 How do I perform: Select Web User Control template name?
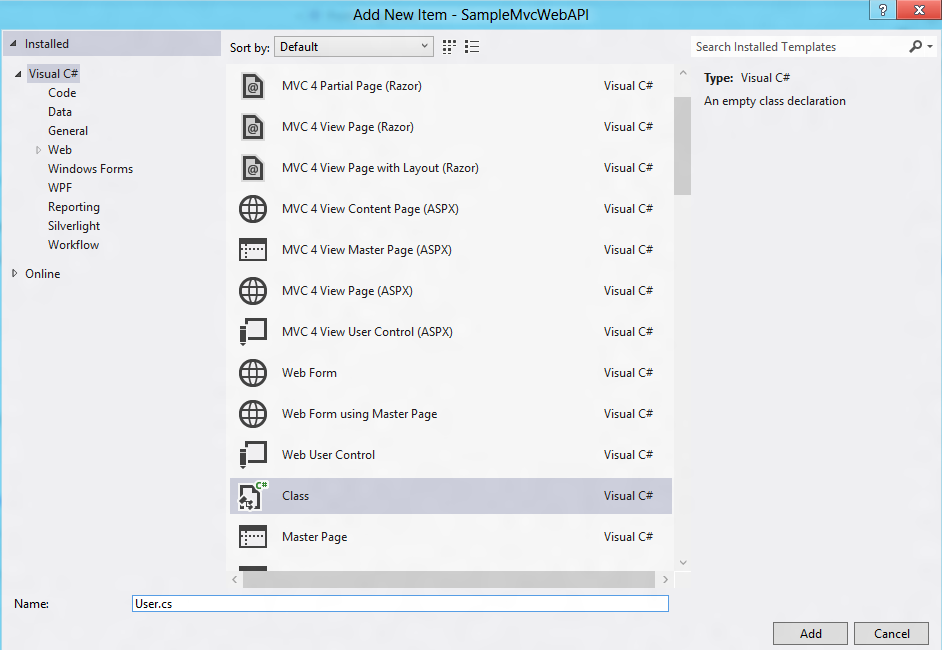tap(328, 455)
